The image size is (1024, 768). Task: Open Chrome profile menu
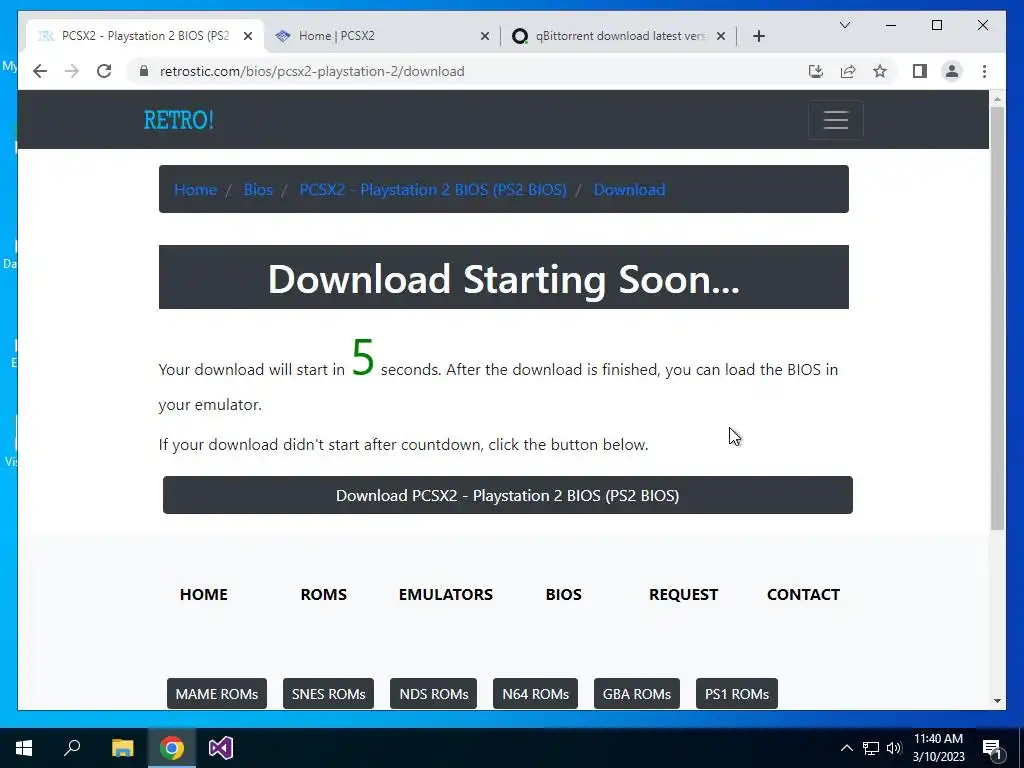coord(952,71)
